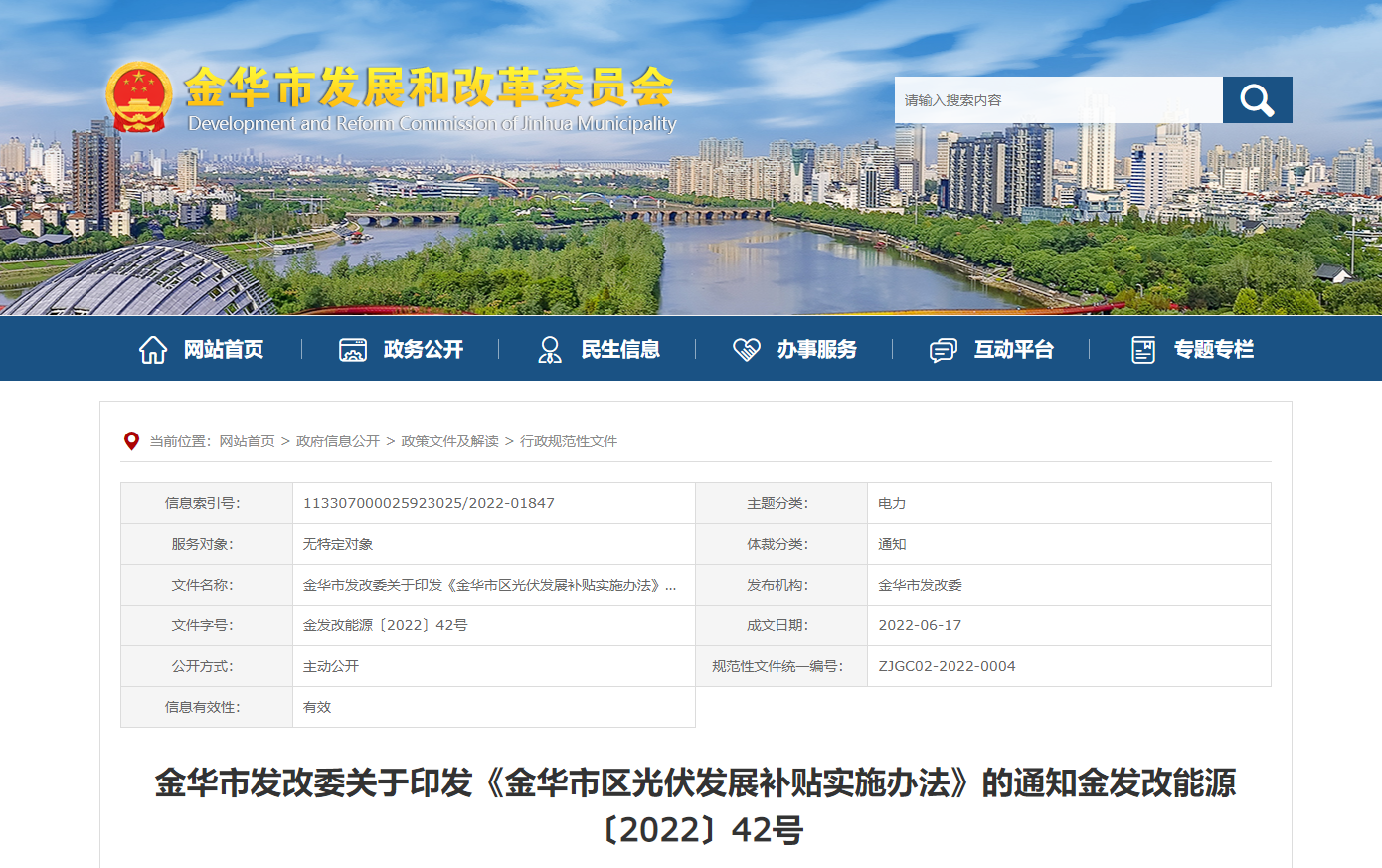This screenshot has width=1382, height=868.
Task: Open the 政务公开 navigation menu
Action: coord(424,350)
